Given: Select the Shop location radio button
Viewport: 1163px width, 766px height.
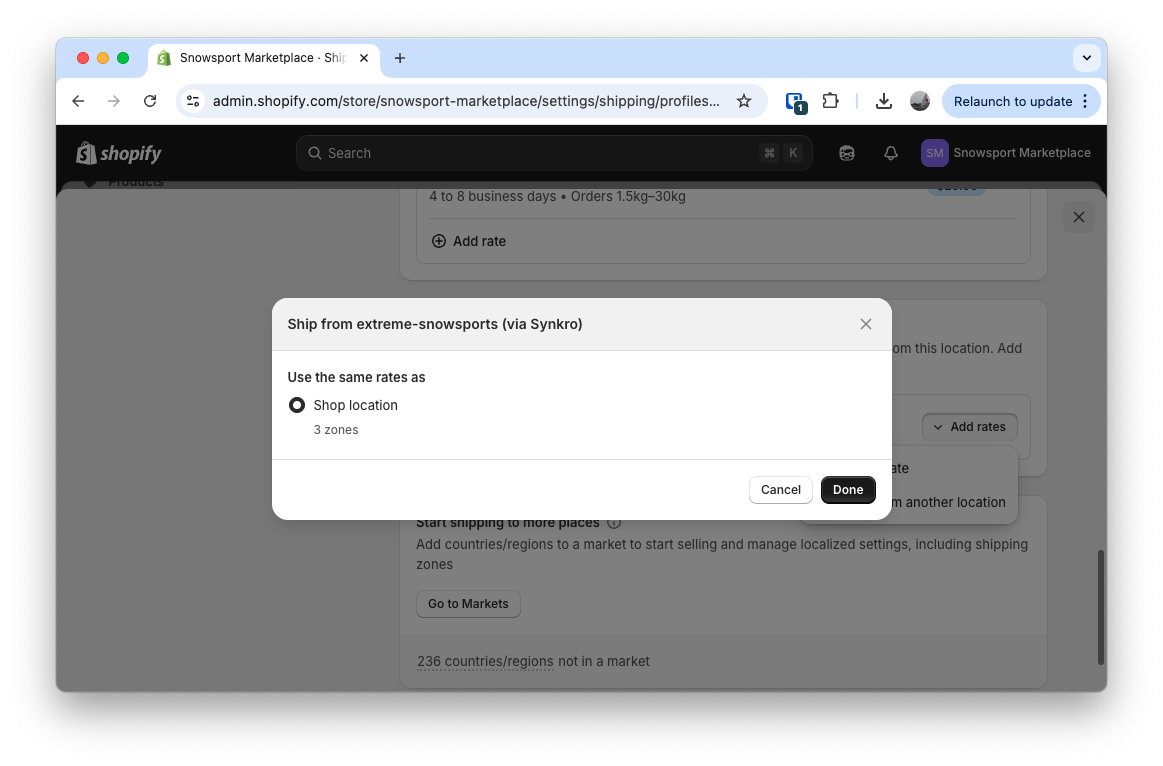Looking at the screenshot, I should pos(296,404).
